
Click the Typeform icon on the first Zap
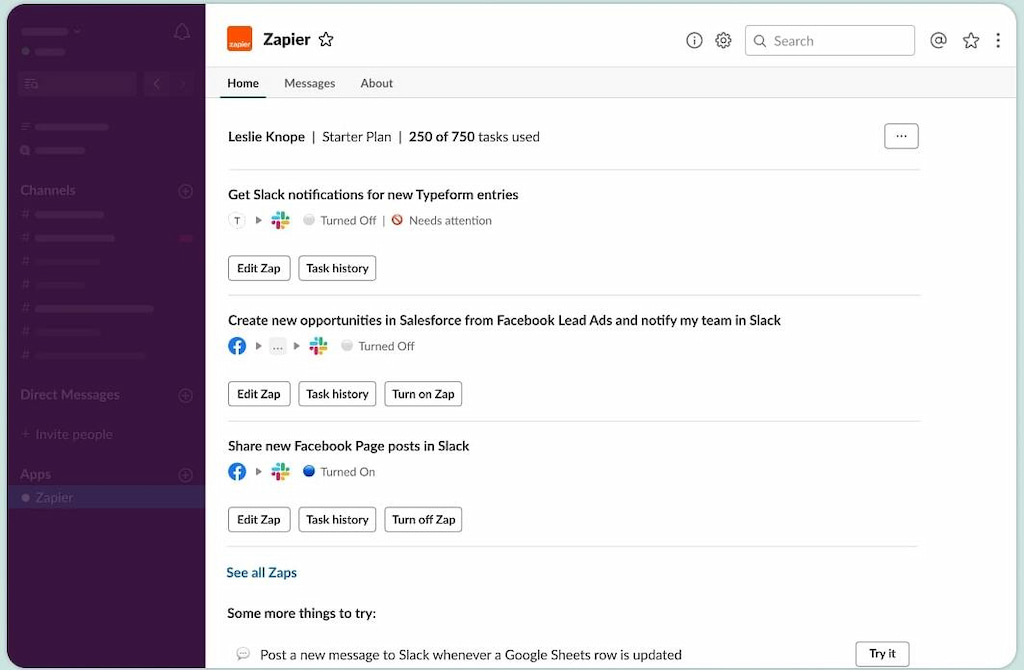pos(237,220)
